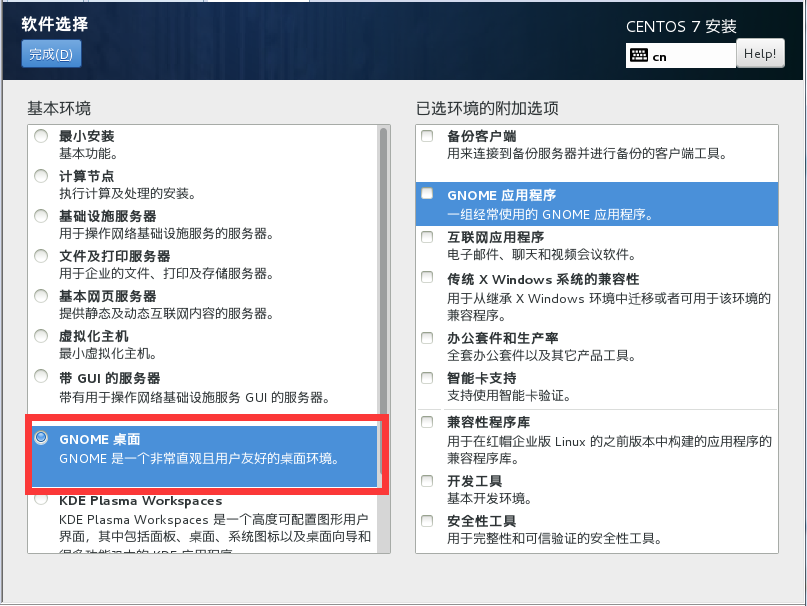The width and height of the screenshot is (807, 606).
Task: Enable 传统 X Windows 系统的兼容性 checkbox
Action: 427,277
